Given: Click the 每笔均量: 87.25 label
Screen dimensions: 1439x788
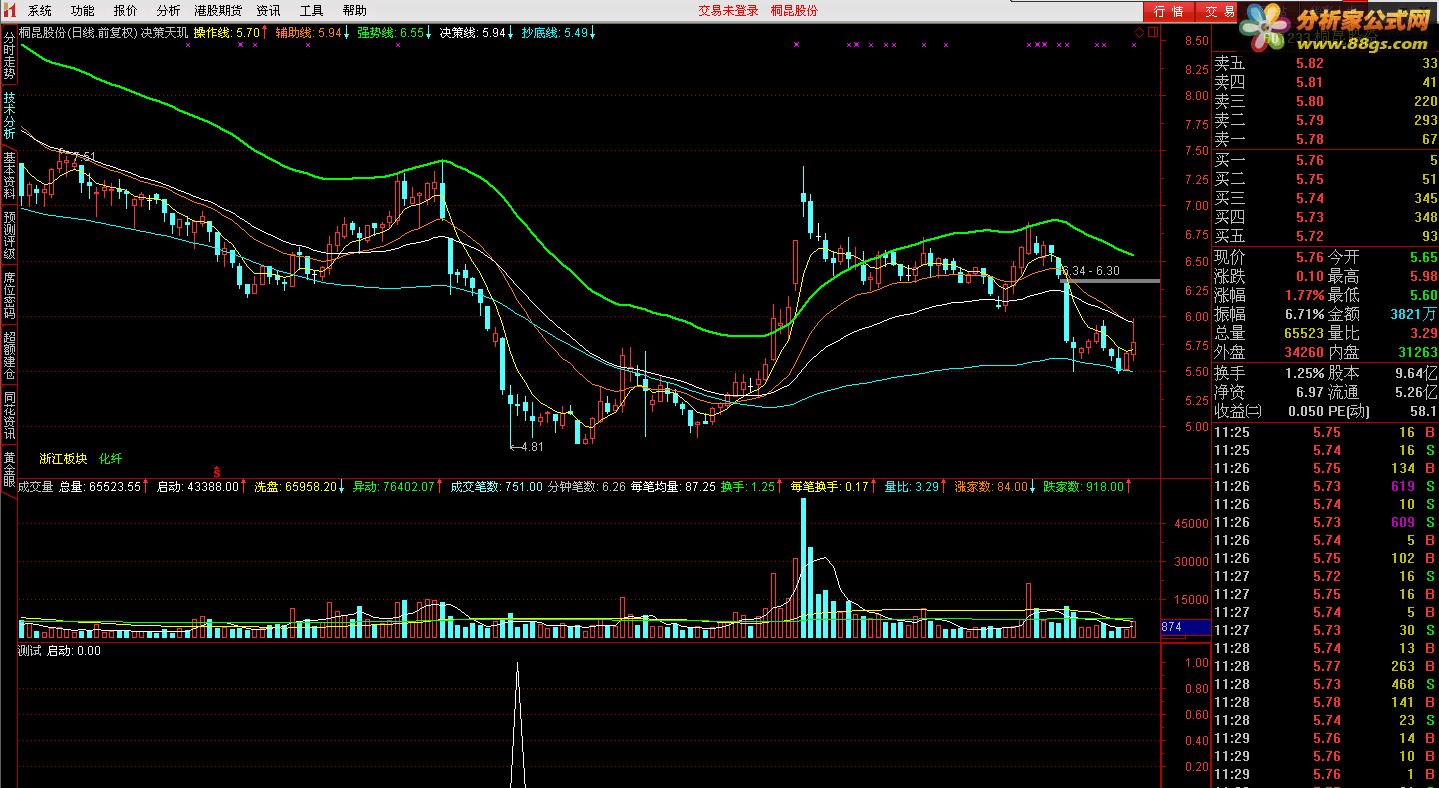Looking at the screenshot, I should 673,487.
